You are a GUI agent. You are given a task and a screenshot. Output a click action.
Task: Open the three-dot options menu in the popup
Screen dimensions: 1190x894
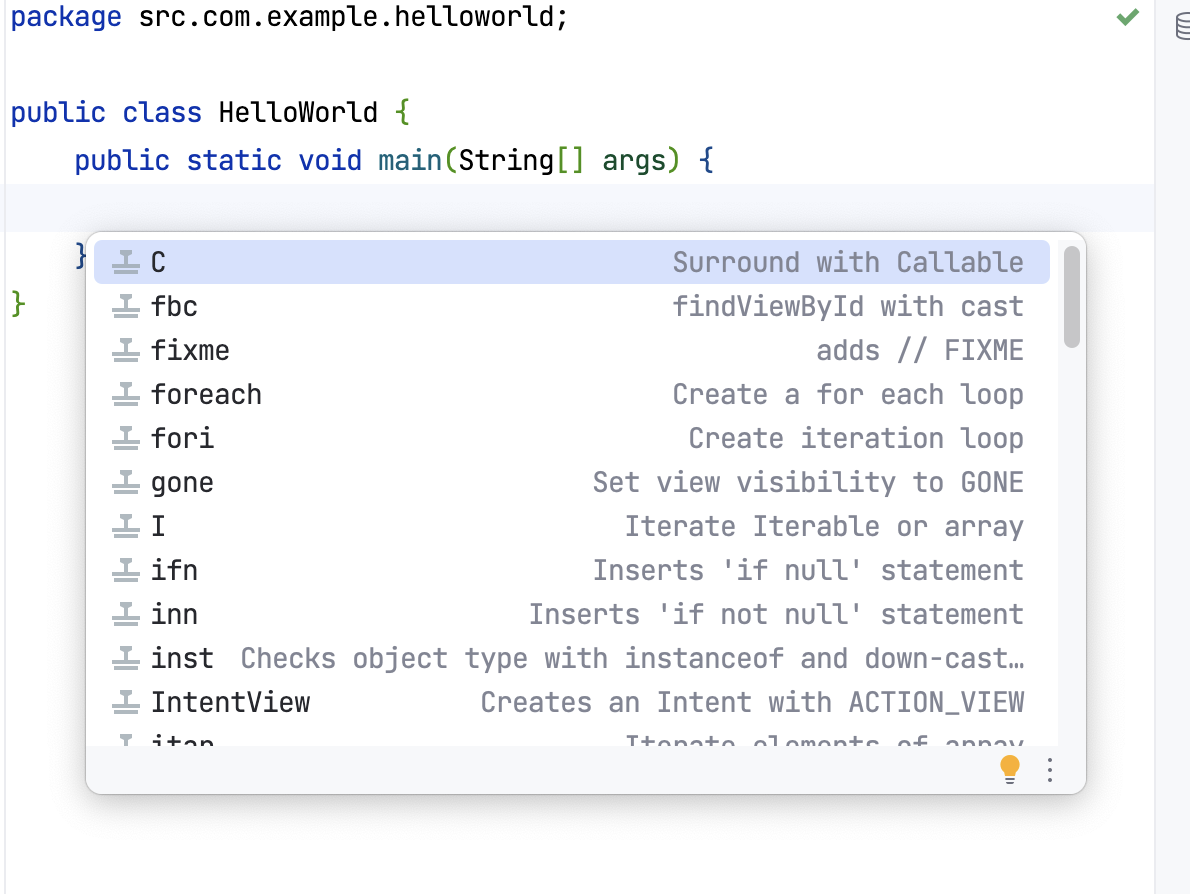[1049, 770]
